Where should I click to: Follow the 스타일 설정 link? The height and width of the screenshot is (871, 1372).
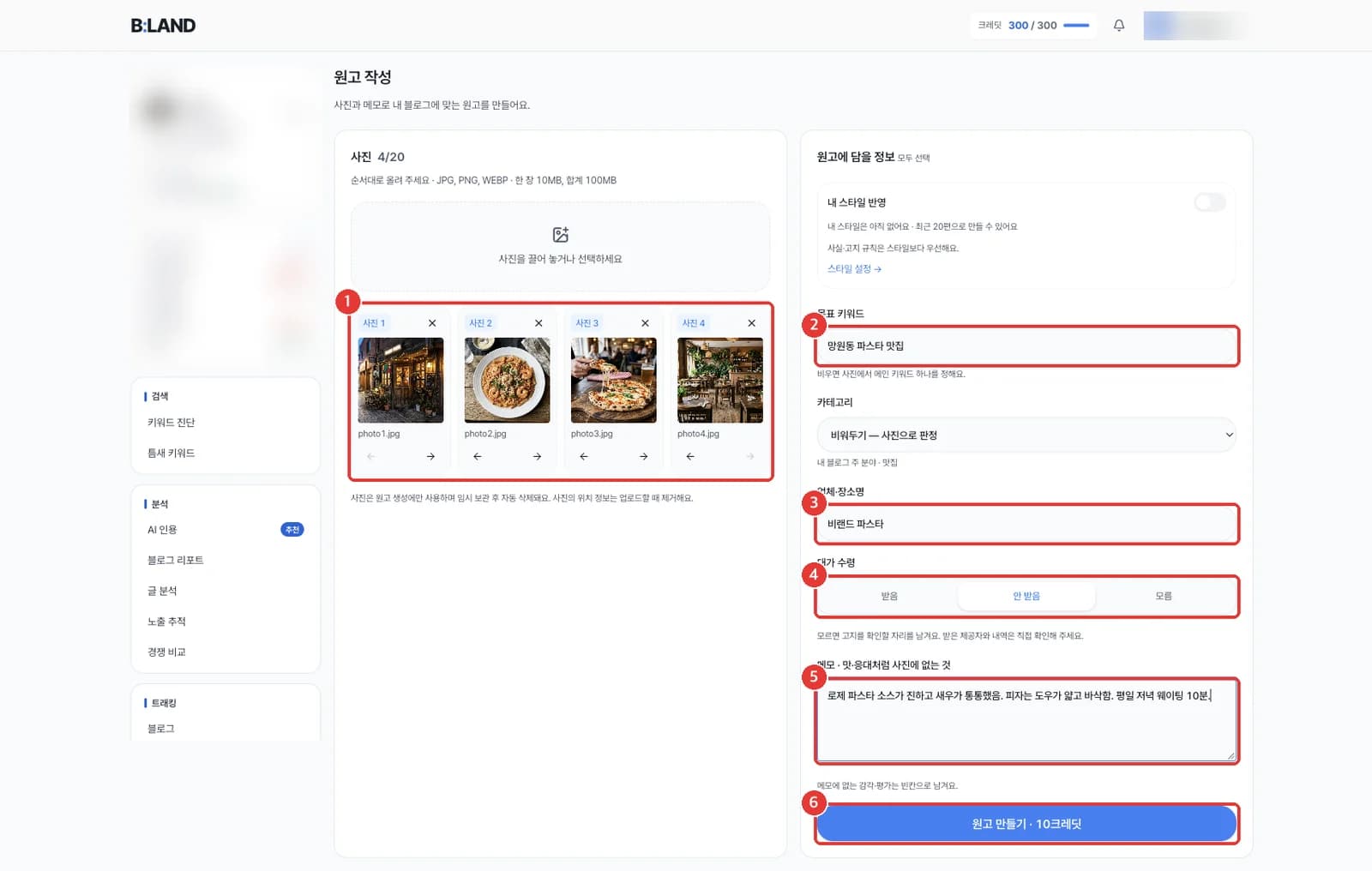tap(854, 268)
